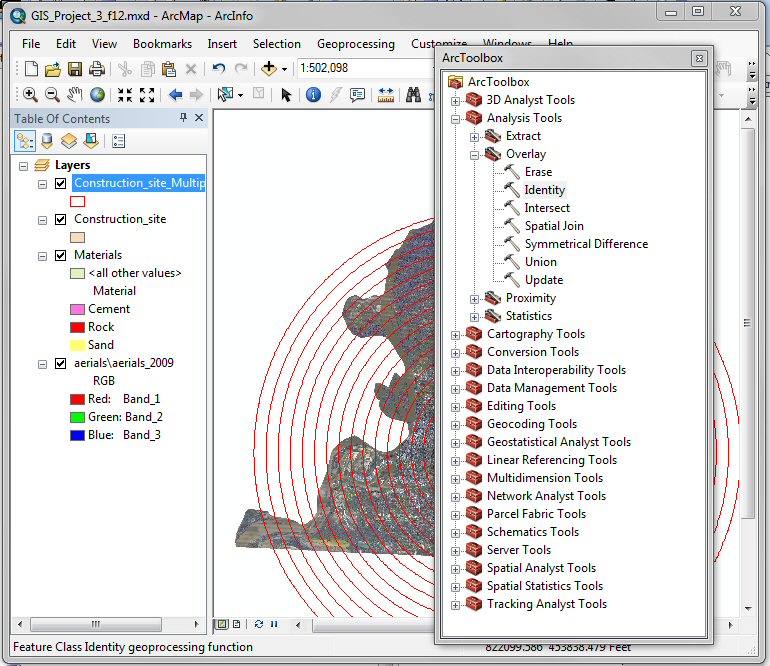
Task: Collapse the Layers data frame
Action: [23, 166]
